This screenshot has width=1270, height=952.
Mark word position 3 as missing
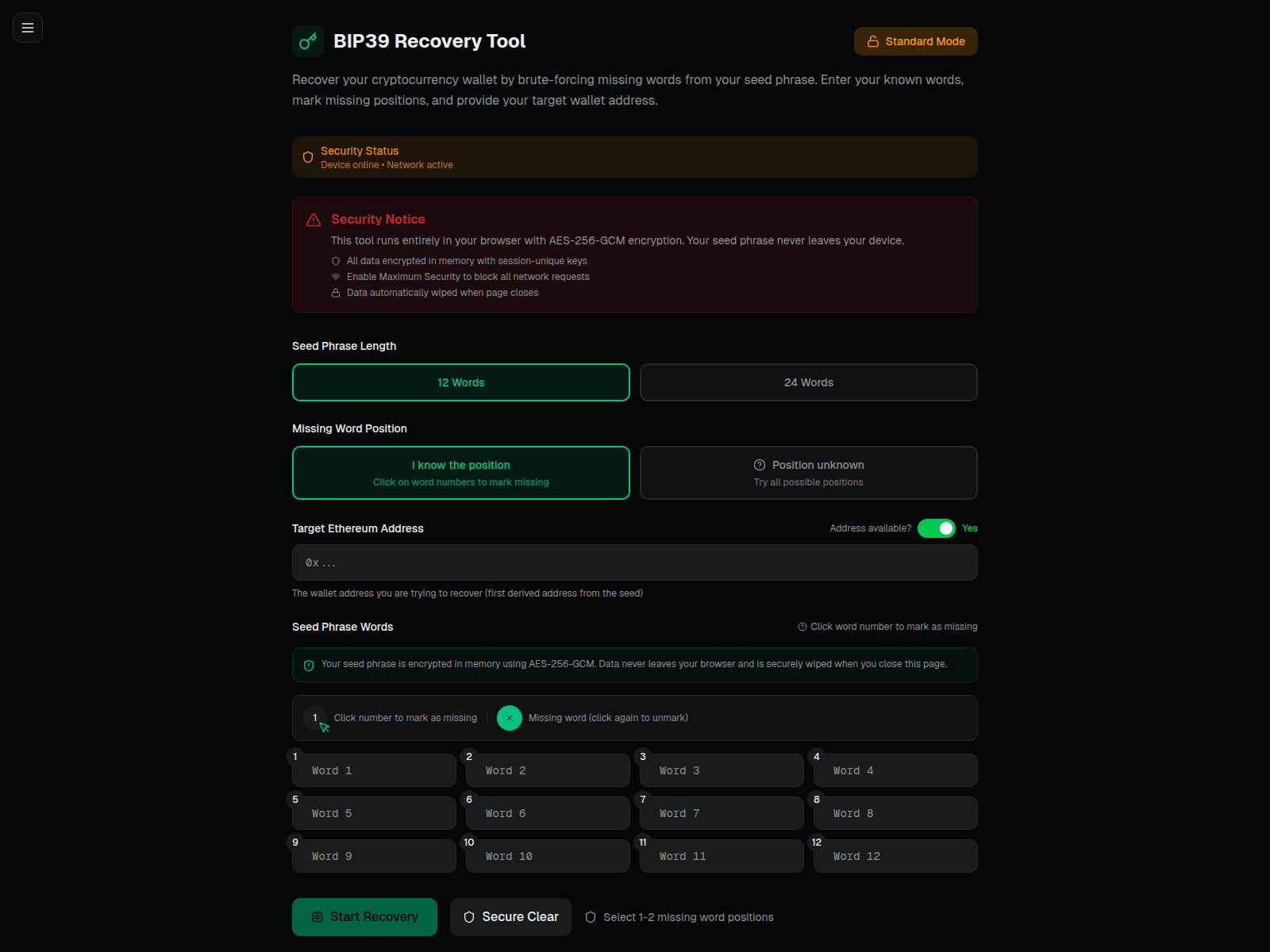(643, 757)
